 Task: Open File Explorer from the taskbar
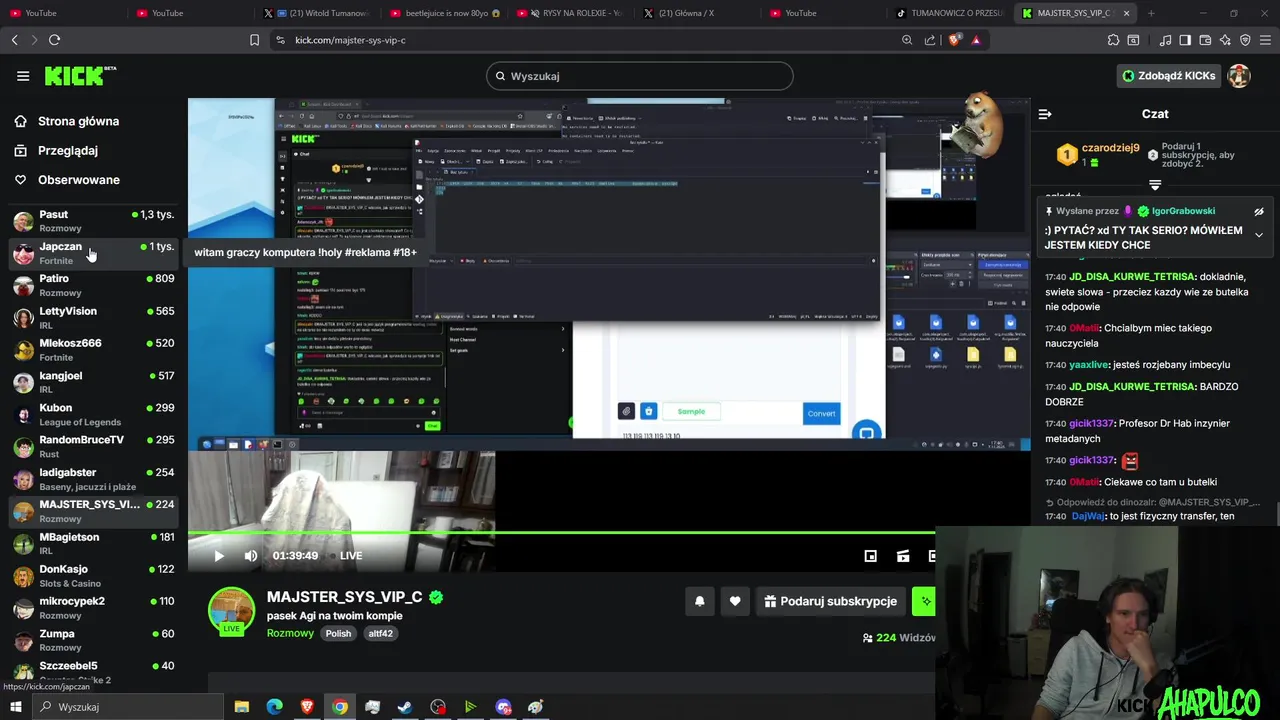(x=242, y=707)
